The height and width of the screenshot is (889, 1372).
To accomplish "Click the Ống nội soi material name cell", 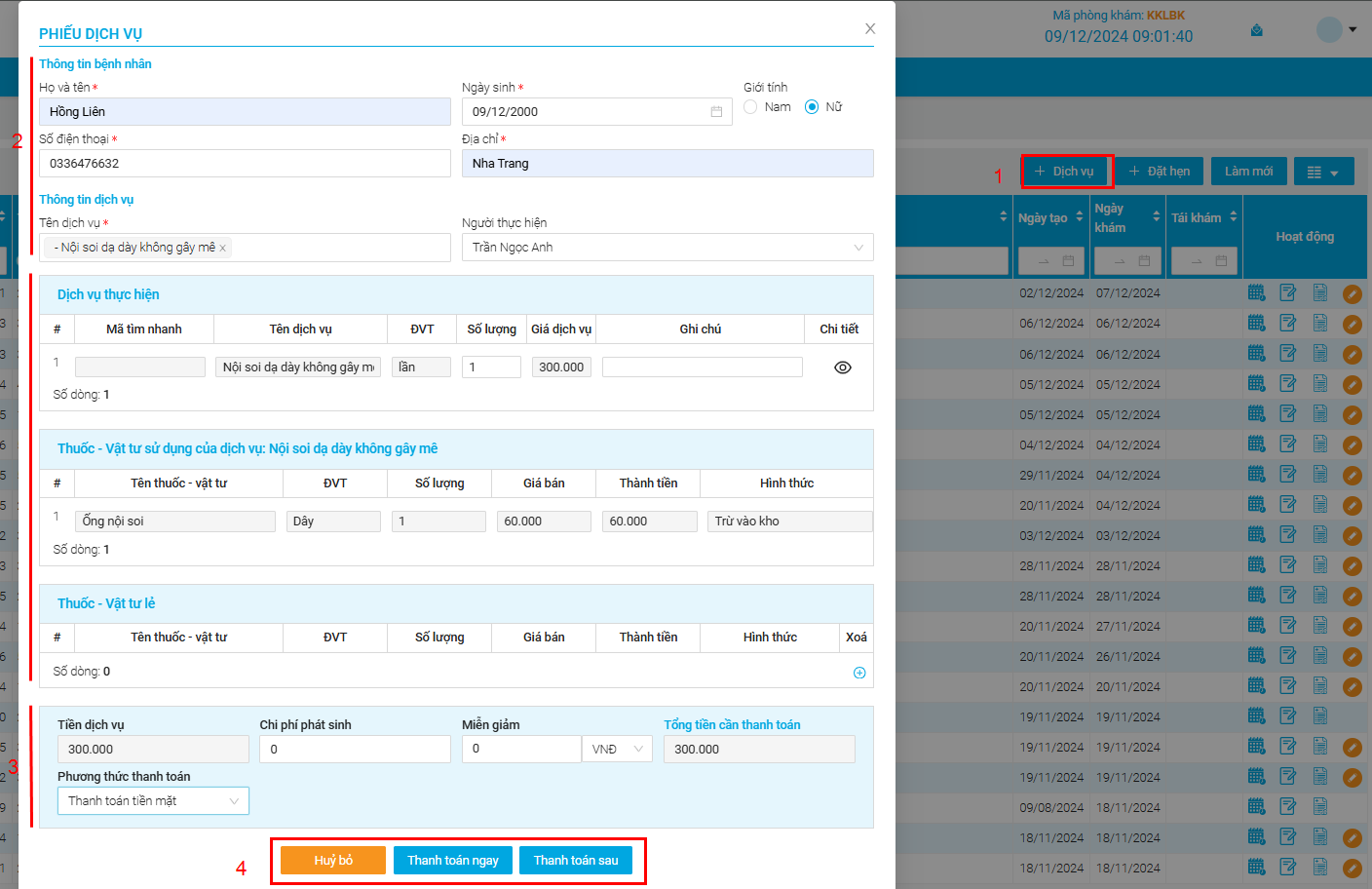I will (175, 522).
